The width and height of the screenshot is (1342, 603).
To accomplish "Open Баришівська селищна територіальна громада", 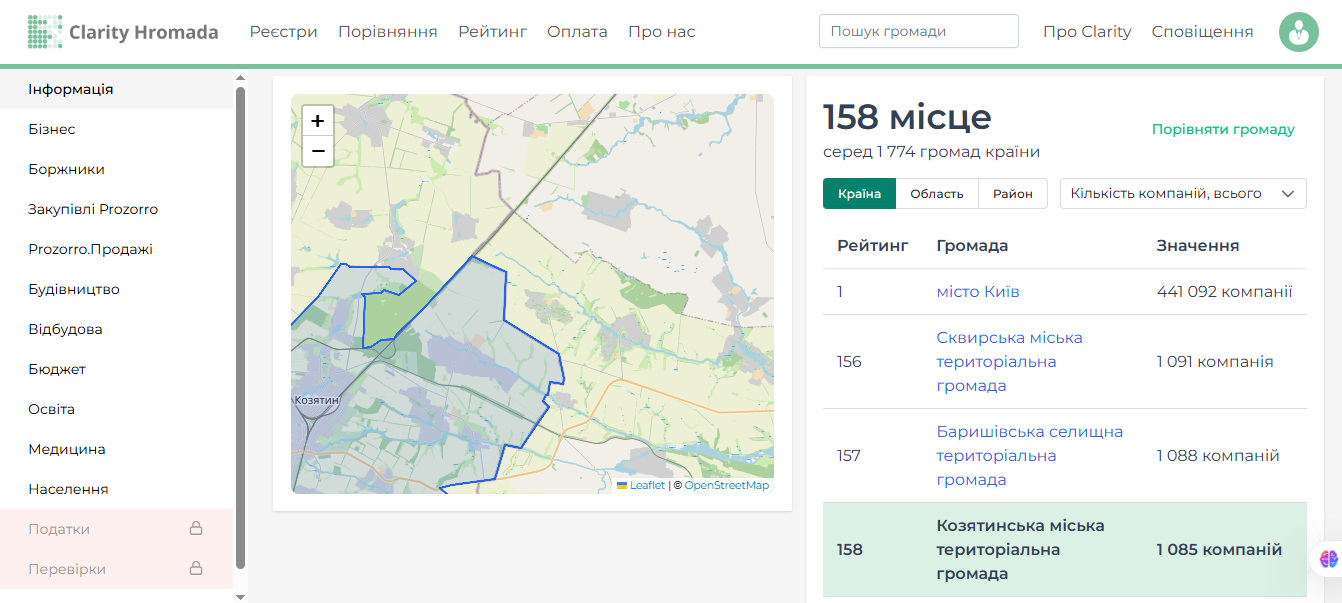I will (x=1030, y=456).
